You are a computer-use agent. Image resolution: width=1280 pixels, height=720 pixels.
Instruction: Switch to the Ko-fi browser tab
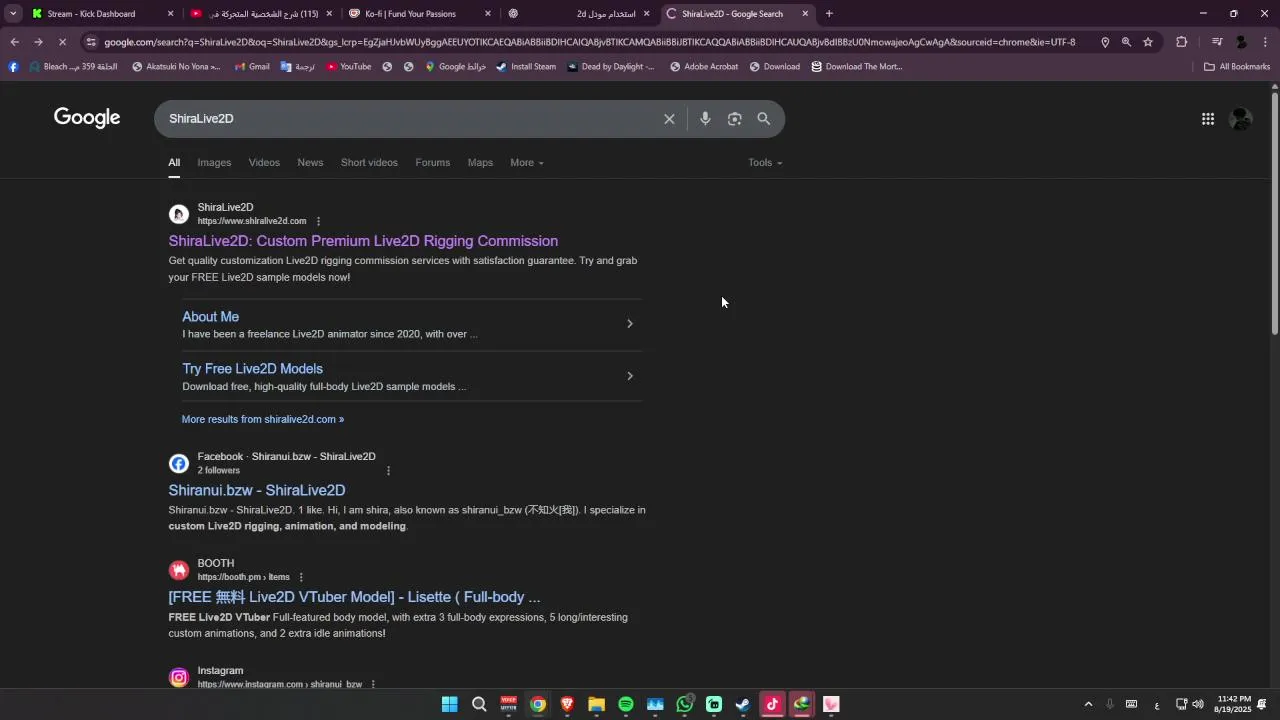418,14
